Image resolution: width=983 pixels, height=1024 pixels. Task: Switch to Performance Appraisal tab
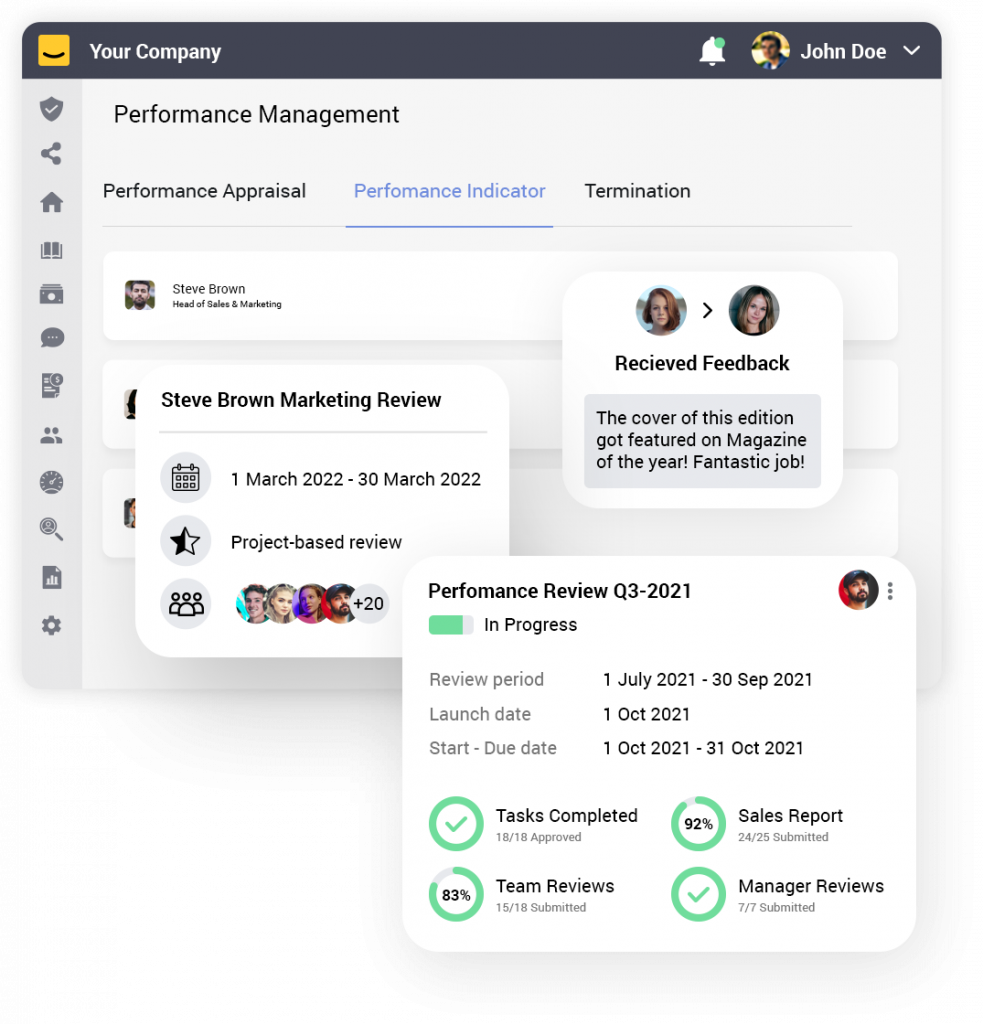(x=204, y=191)
